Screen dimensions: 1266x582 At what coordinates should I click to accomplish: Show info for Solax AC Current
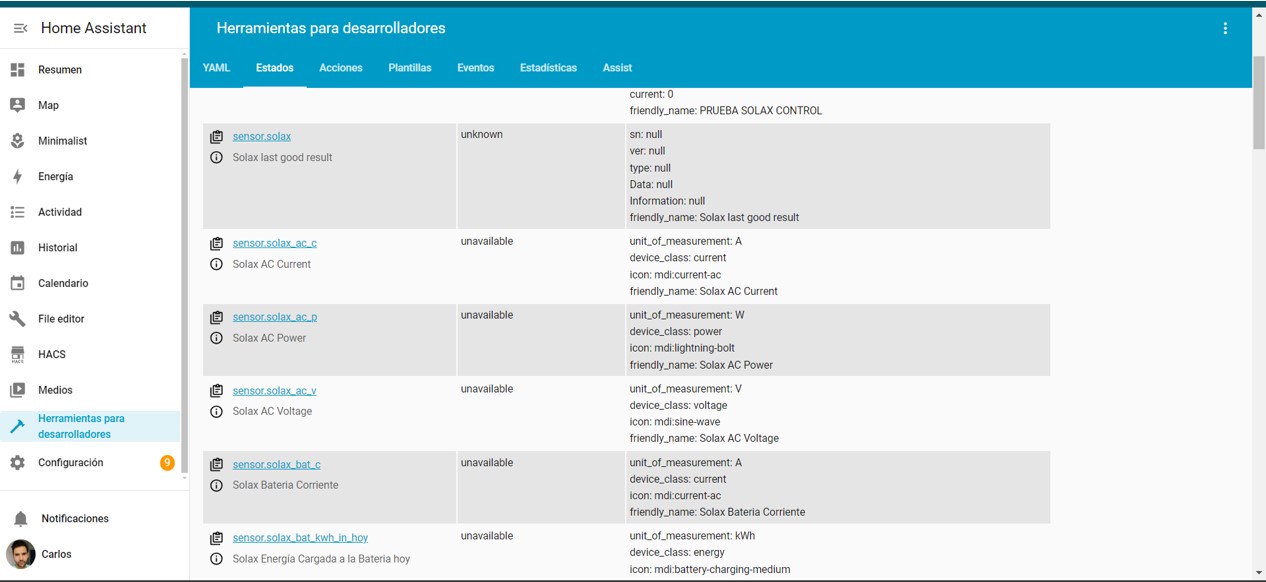click(x=216, y=265)
